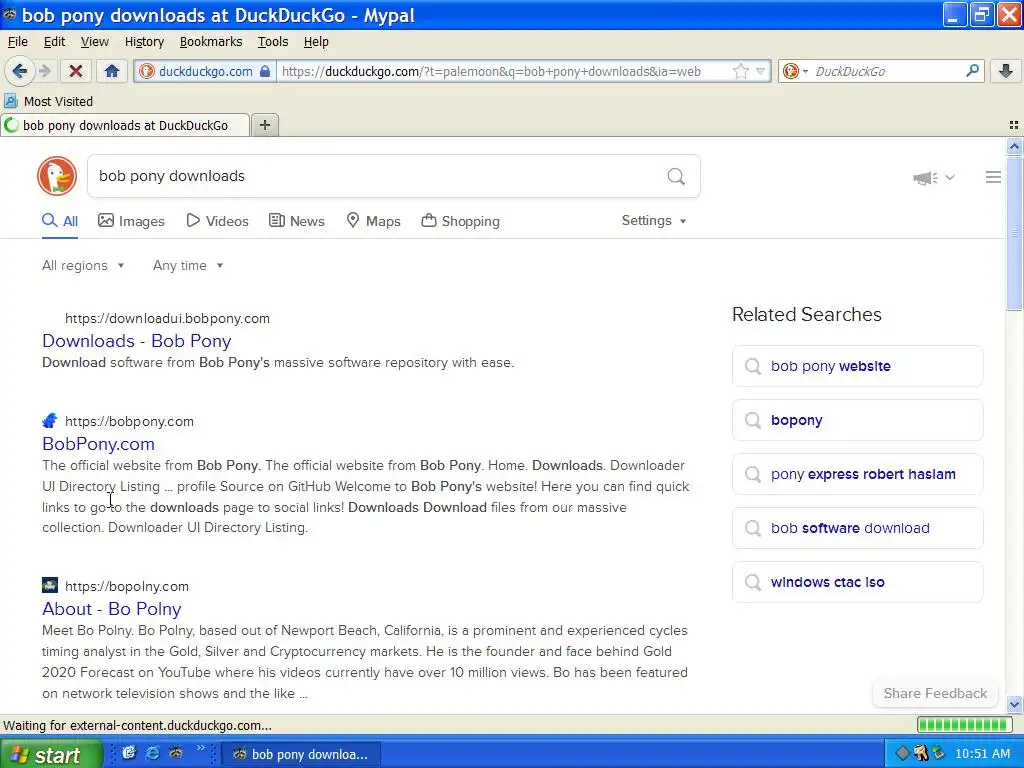Select the bob pony downloads browser tab
The image size is (1024, 768).
click(x=125, y=125)
